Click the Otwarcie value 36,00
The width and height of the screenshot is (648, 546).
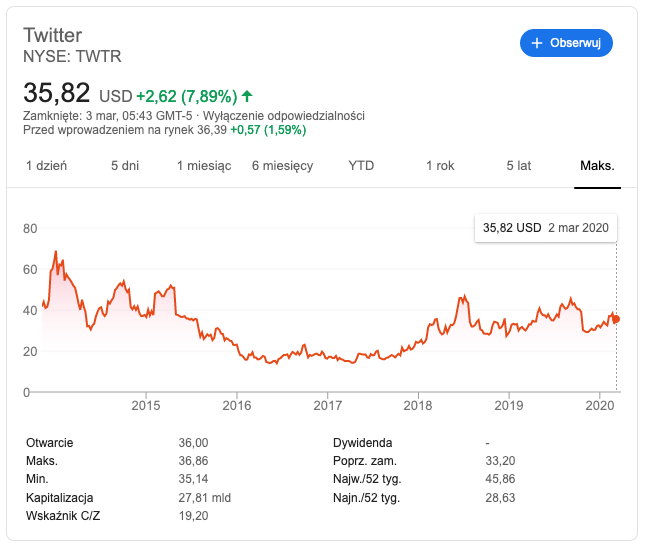(193, 443)
